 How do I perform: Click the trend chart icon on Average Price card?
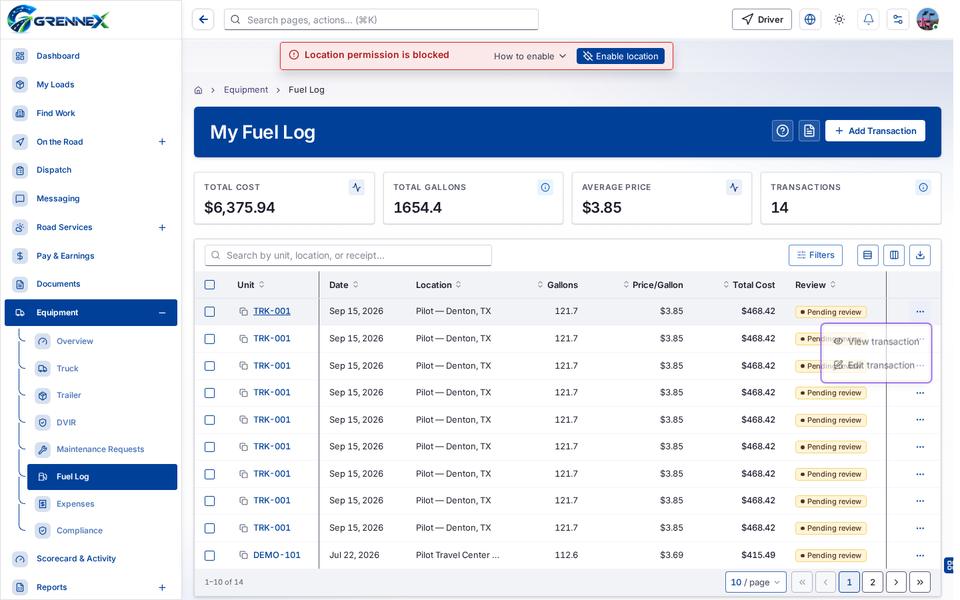point(734,187)
